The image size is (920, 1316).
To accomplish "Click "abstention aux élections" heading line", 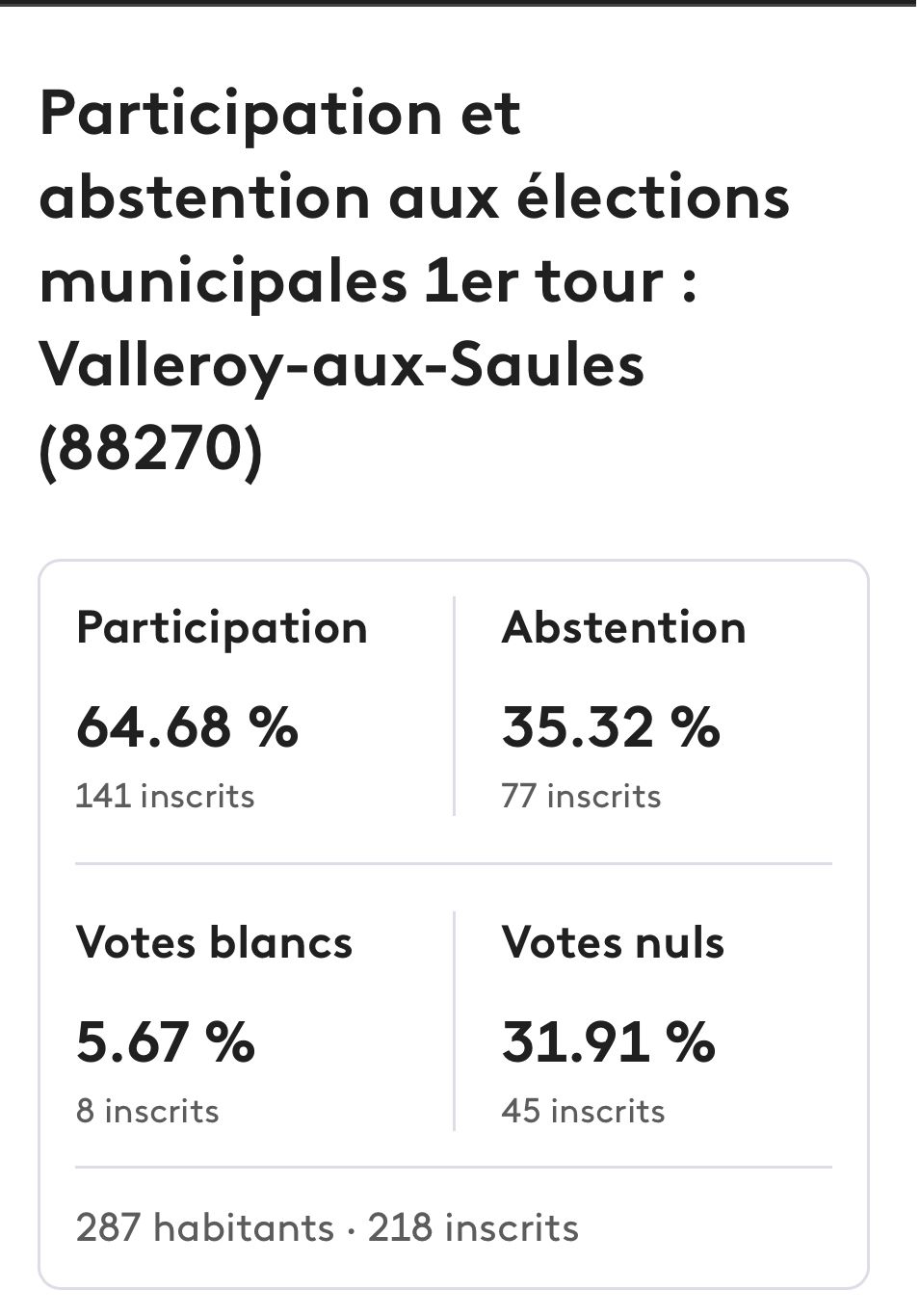I will click(414, 198).
